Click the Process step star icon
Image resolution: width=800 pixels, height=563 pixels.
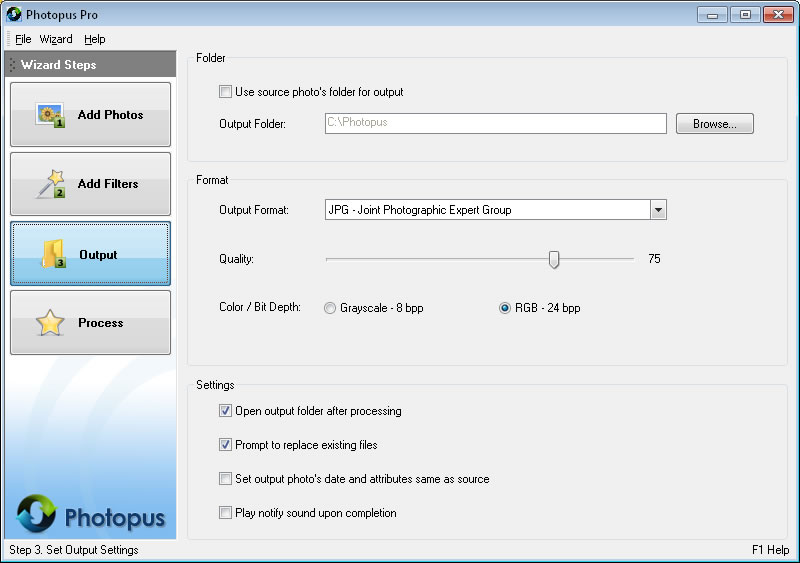[50, 323]
